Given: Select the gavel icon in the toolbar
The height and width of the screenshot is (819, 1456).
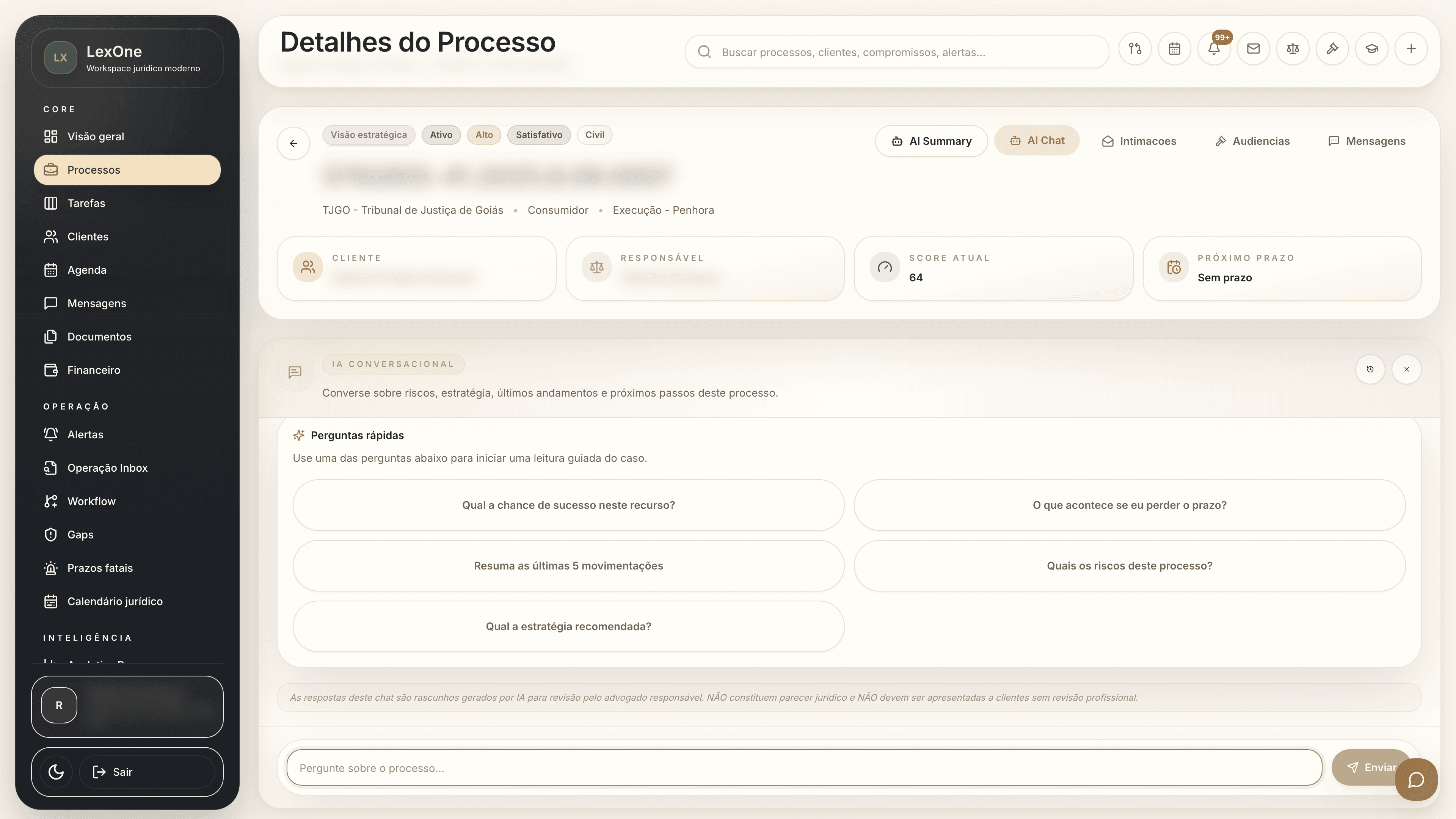Looking at the screenshot, I should [x=1332, y=49].
